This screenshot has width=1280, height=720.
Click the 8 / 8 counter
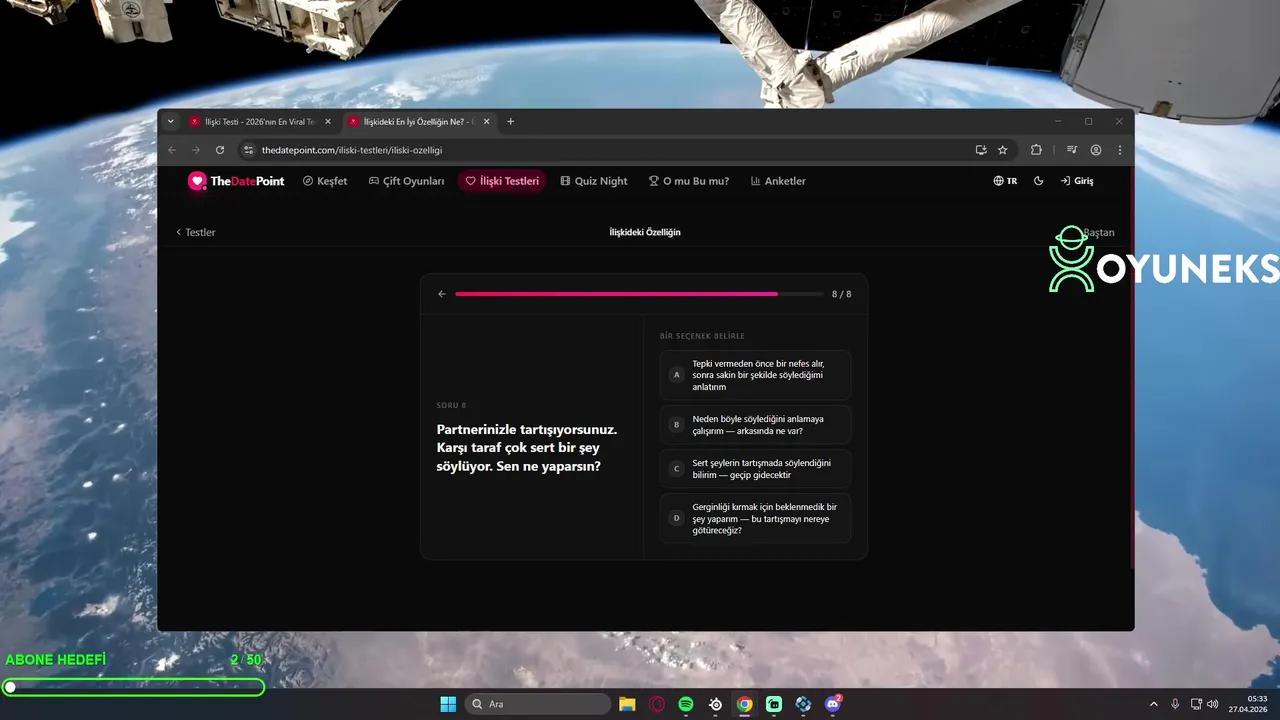coord(842,294)
